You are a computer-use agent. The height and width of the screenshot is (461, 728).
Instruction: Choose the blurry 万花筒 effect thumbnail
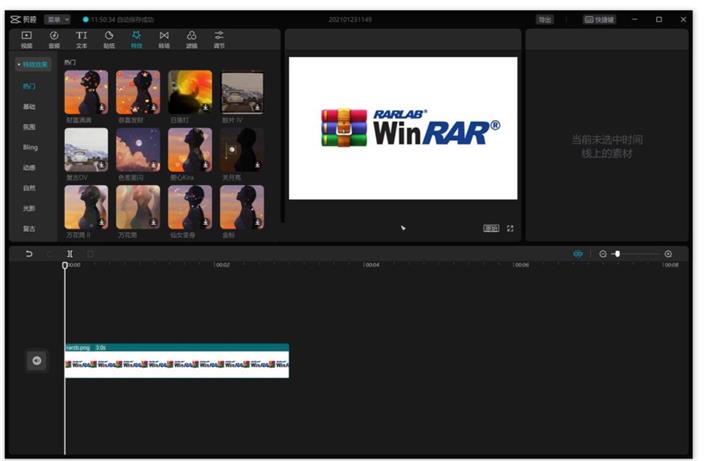click(x=138, y=207)
